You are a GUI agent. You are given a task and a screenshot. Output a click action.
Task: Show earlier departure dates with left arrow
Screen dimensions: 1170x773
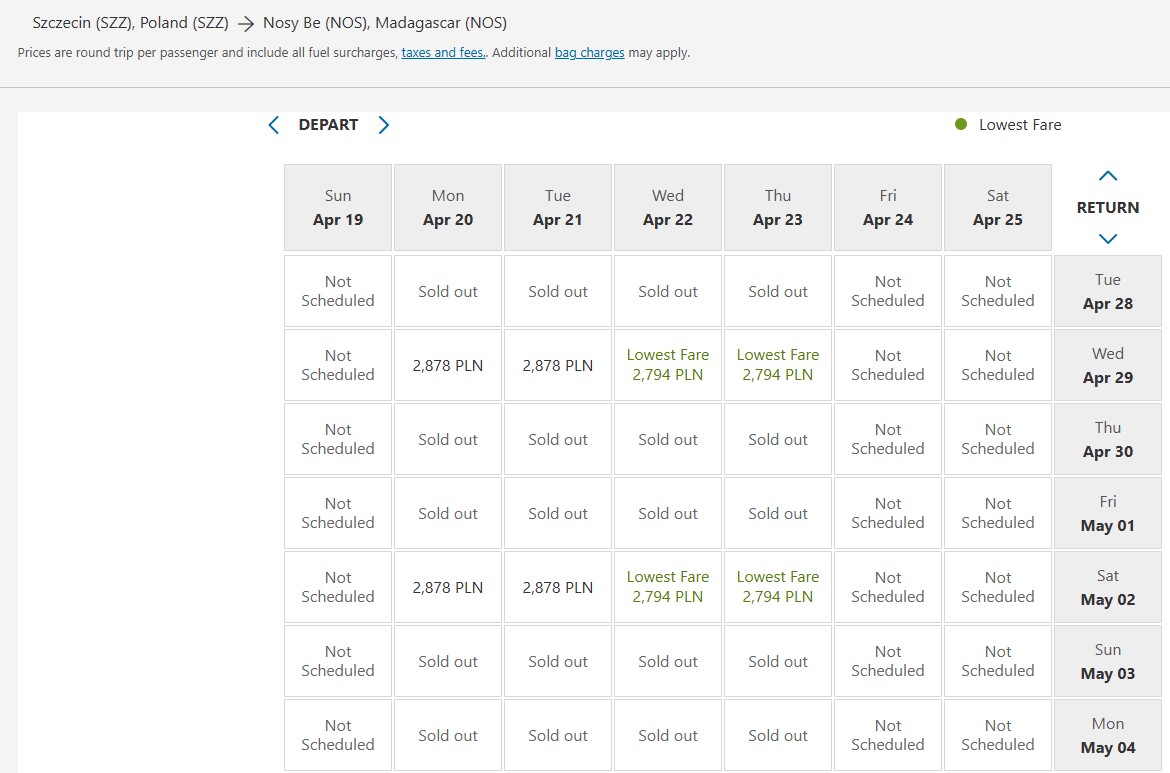click(x=274, y=125)
